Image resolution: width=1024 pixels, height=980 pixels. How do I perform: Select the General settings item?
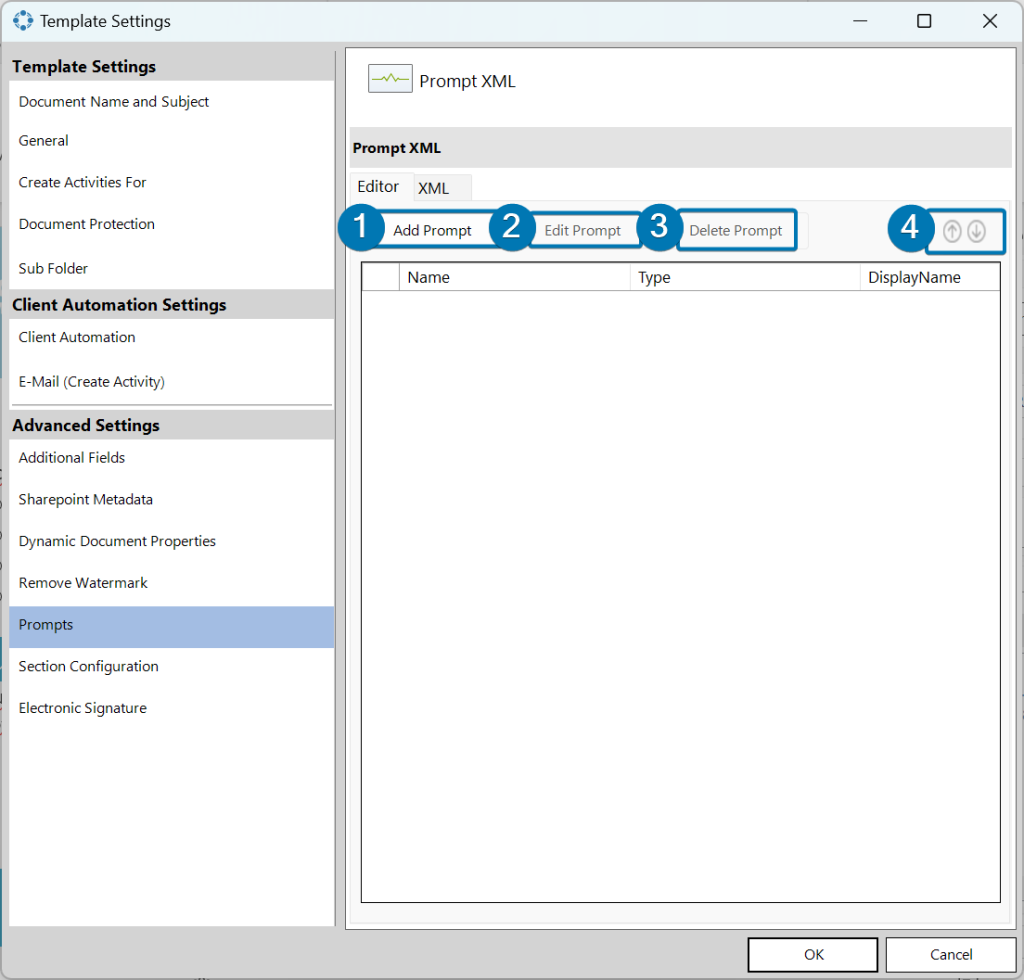[172, 141]
